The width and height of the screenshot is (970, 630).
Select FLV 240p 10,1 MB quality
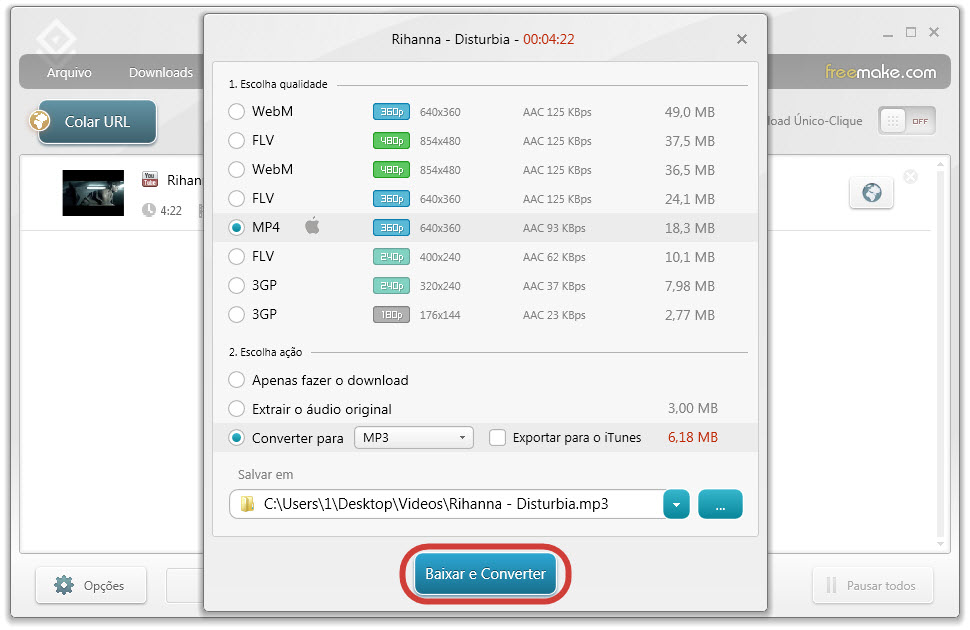pos(236,257)
